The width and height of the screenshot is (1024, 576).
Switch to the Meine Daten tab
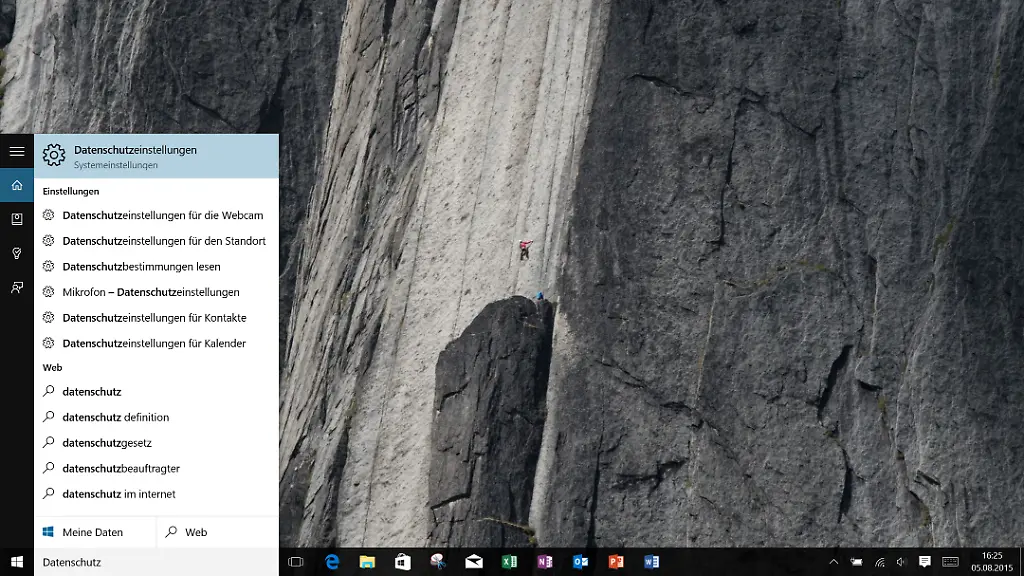(x=95, y=532)
